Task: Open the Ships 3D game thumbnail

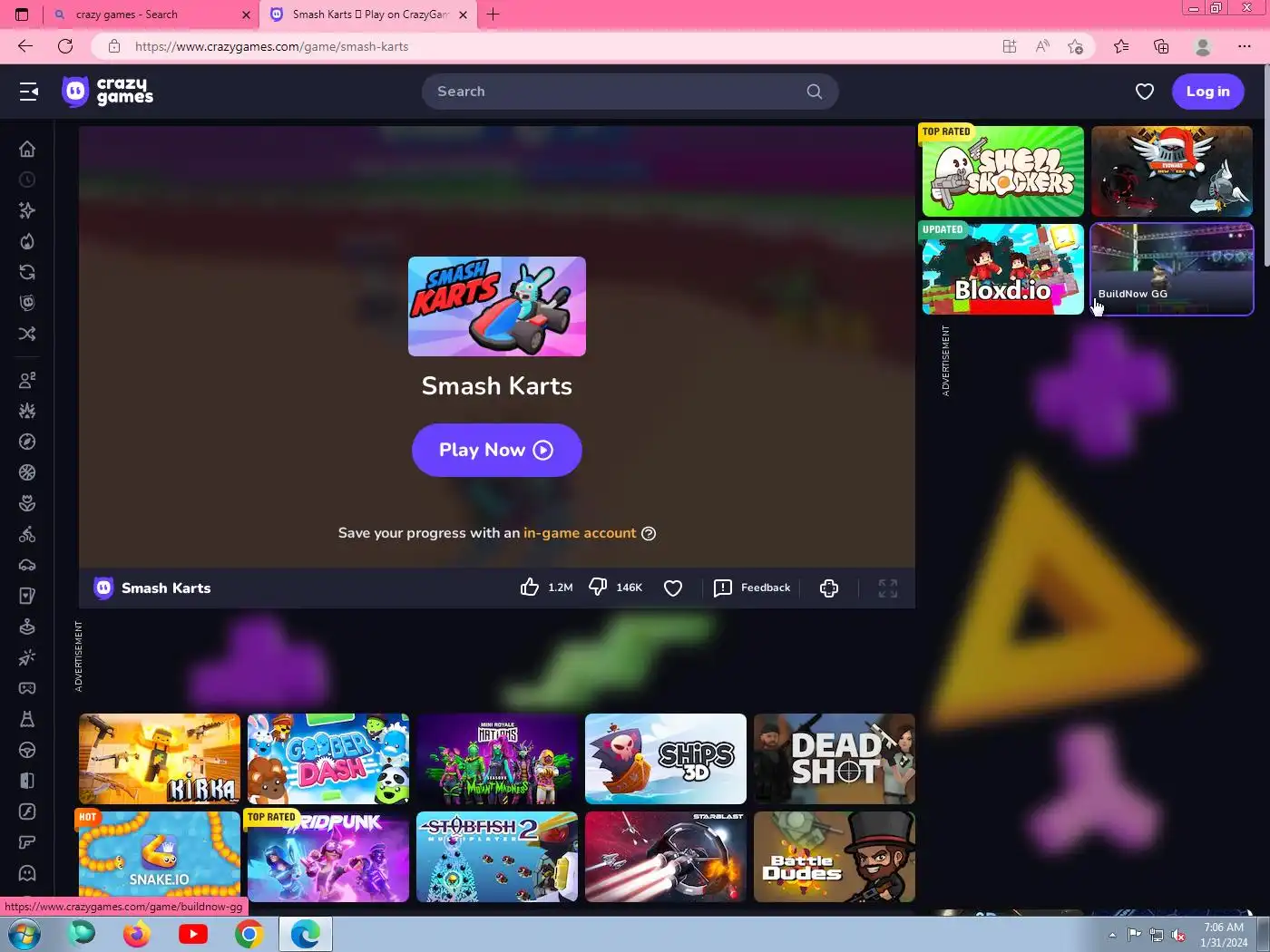Action: click(x=666, y=759)
